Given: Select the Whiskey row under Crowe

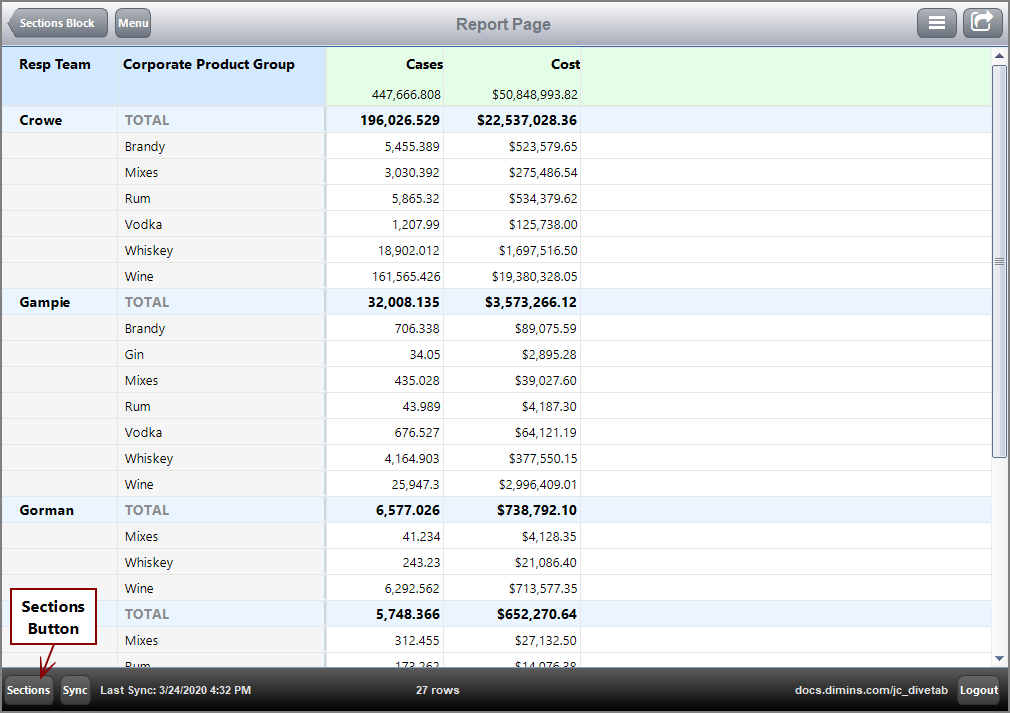Looking at the screenshot, I should pos(147,250).
